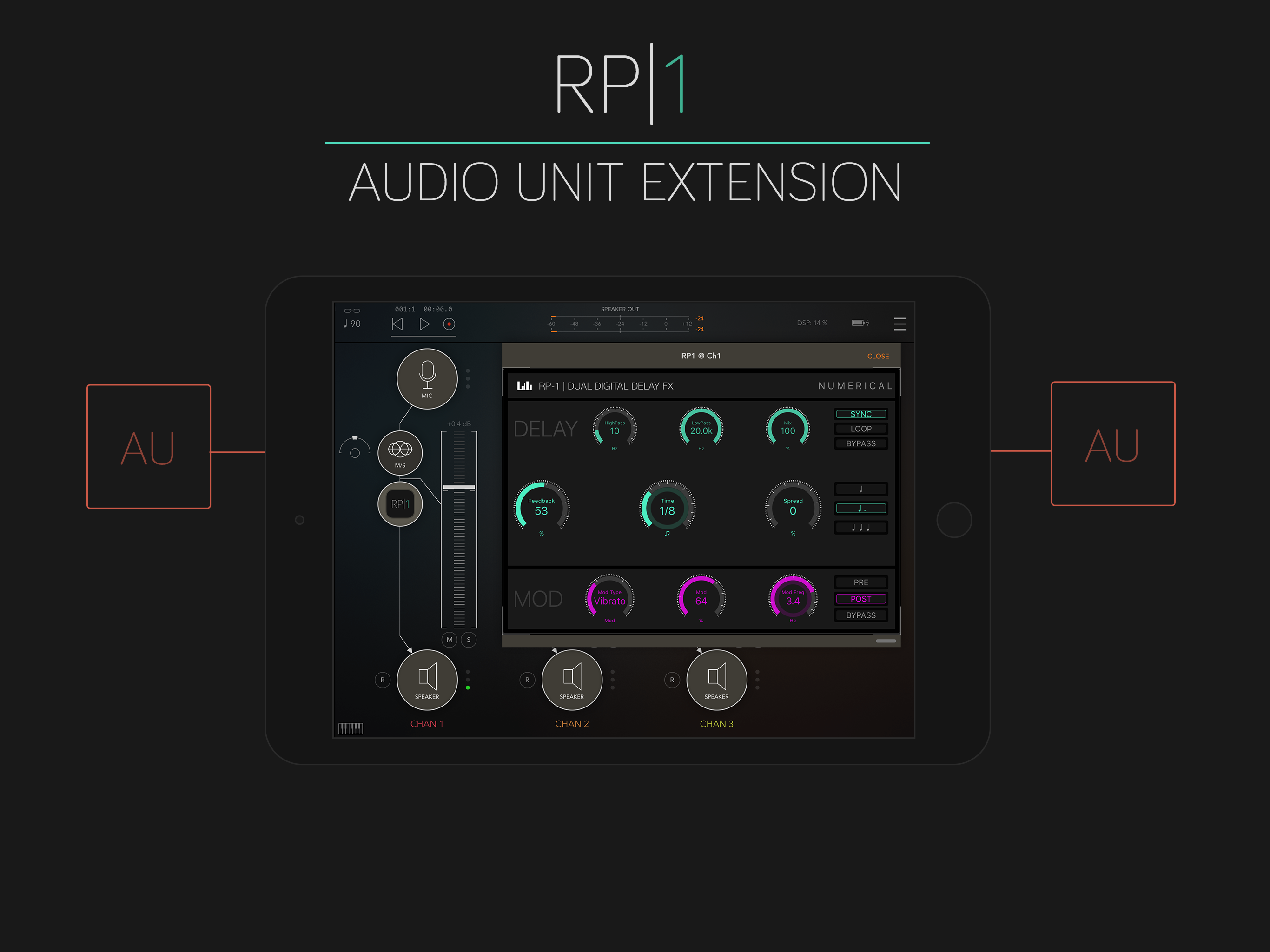Viewport: 1270px width, 952px height.
Task: Rewind to start with skip-back icon
Action: [x=397, y=324]
